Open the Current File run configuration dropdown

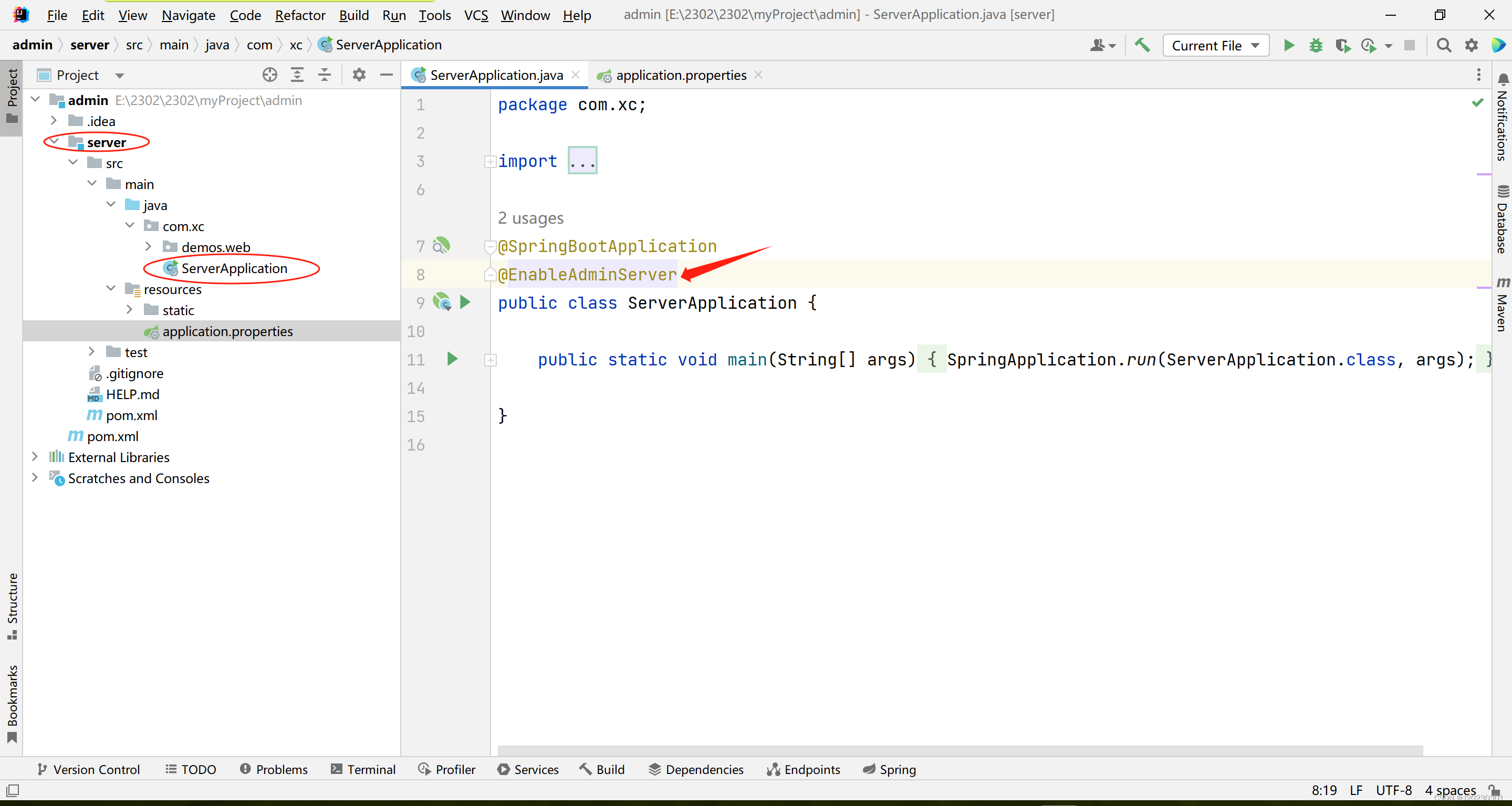tap(1215, 45)
